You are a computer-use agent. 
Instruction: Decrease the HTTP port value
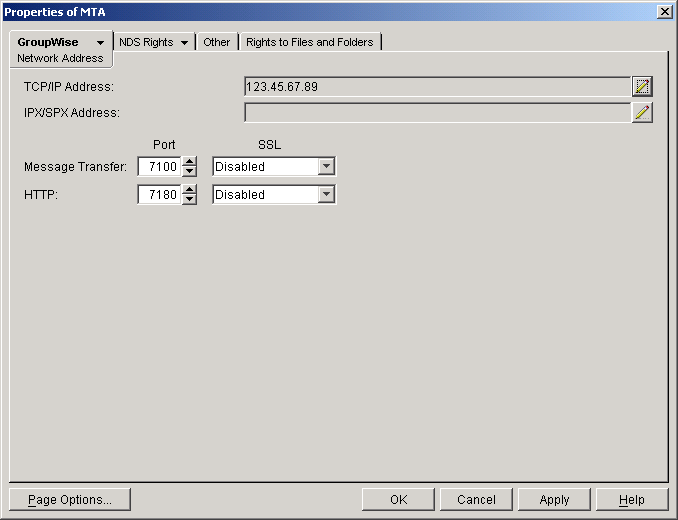click(x=189, y=199)
